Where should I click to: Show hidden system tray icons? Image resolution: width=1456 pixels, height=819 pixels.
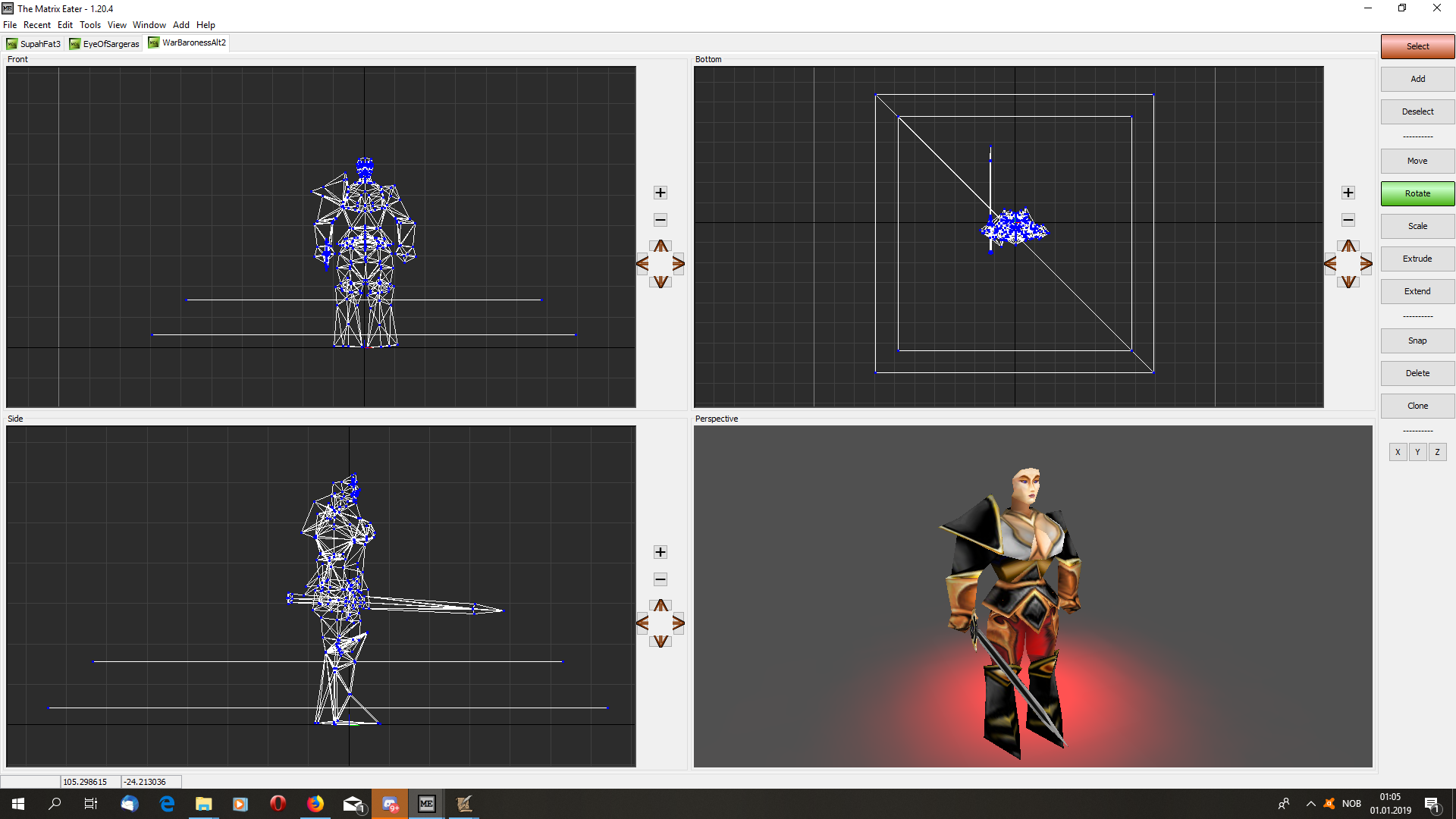pos(1310,804)
